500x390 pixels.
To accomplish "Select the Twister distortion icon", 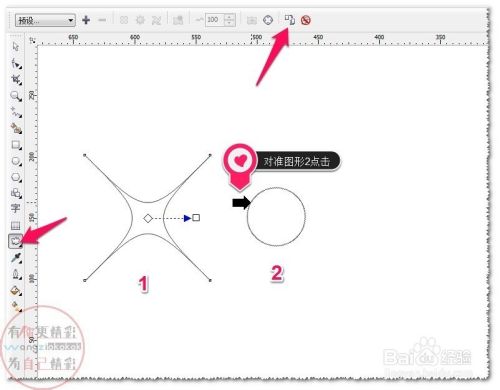I will tap(156, 20).
